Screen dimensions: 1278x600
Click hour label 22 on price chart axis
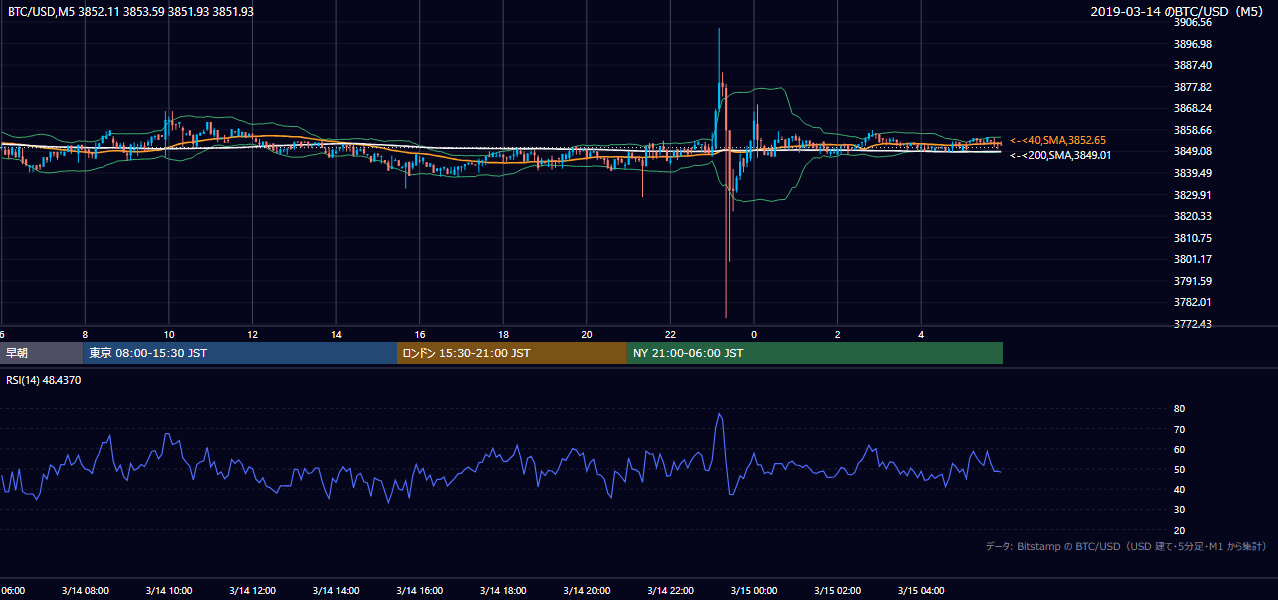[671, 335]
